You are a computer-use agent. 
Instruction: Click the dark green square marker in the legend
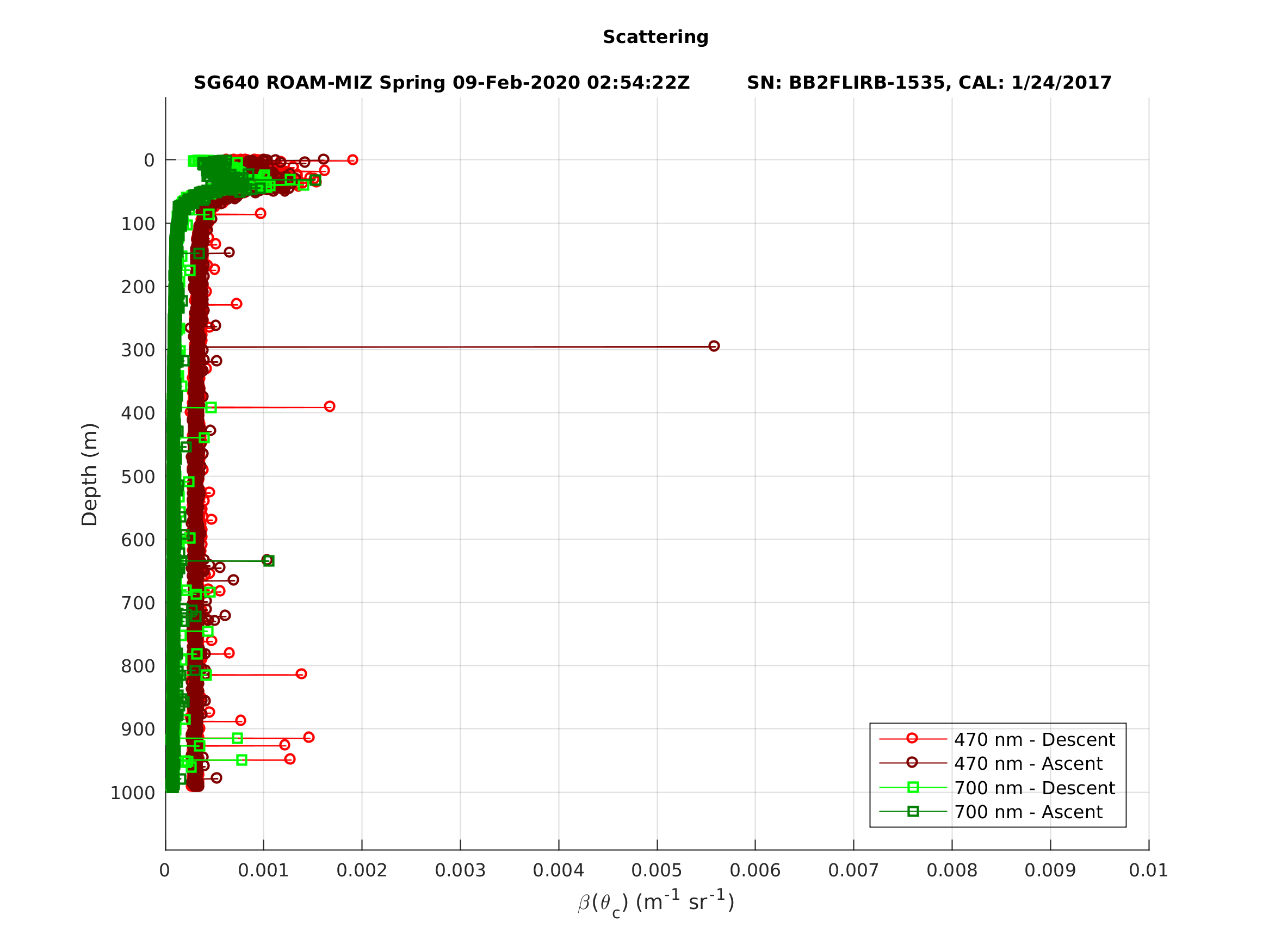point(913,812)
